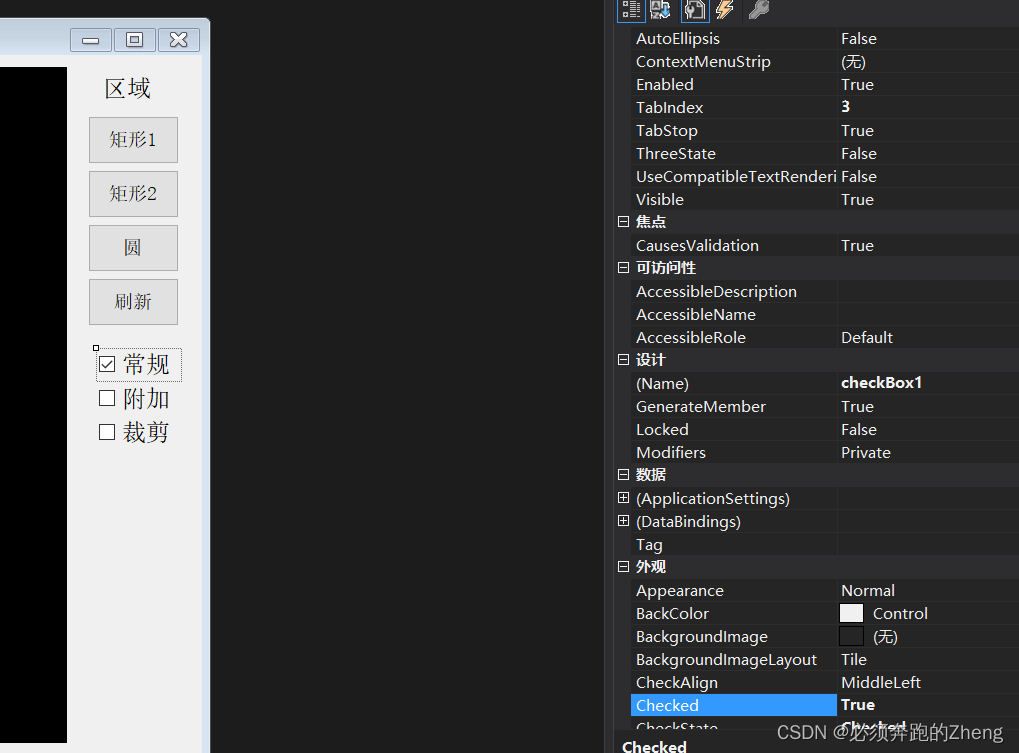Show the Properties page icon
Viewport: 1019px width, 753px height.
pyautogui.click(x=695, y=10)
